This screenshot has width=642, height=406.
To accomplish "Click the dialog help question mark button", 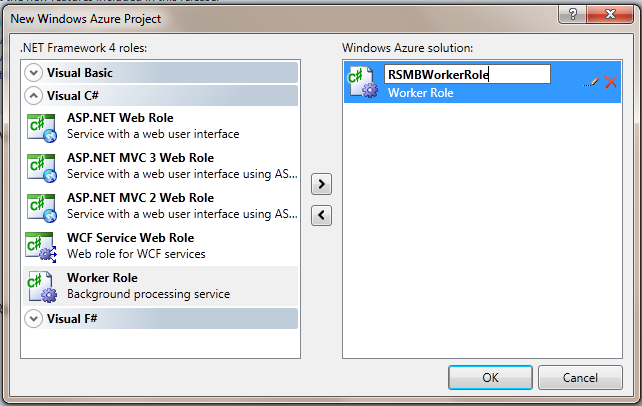I will click(572, 14).
